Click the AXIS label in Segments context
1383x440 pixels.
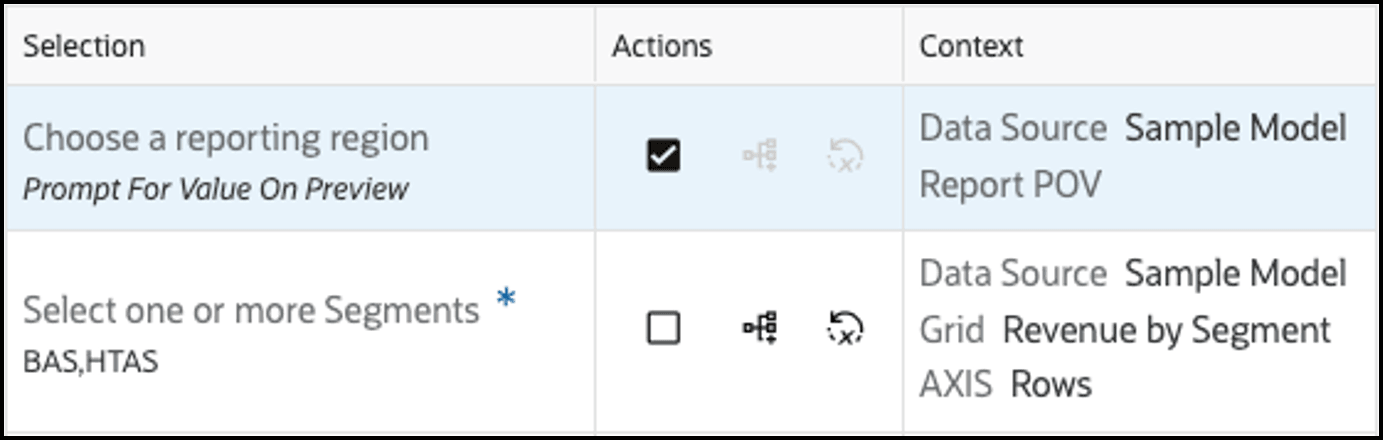tap(956, 385)
